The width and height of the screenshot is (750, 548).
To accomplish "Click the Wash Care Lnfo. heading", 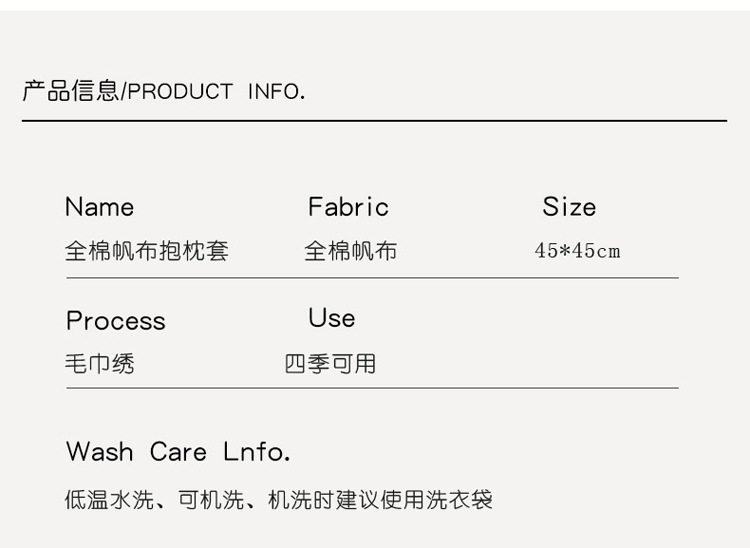I will (x=178, y=452).
